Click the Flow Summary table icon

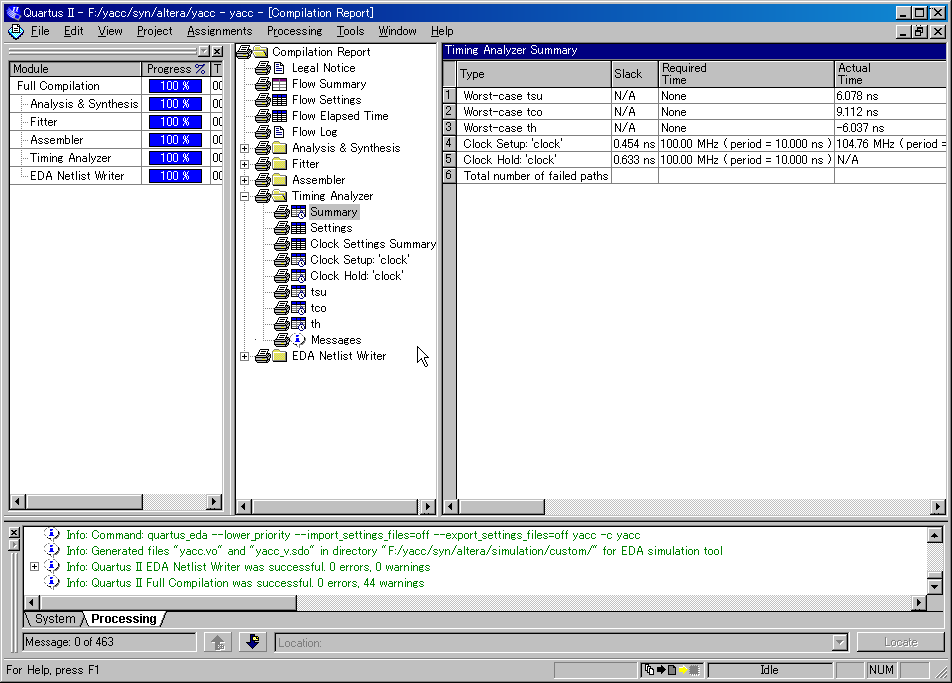280,84
